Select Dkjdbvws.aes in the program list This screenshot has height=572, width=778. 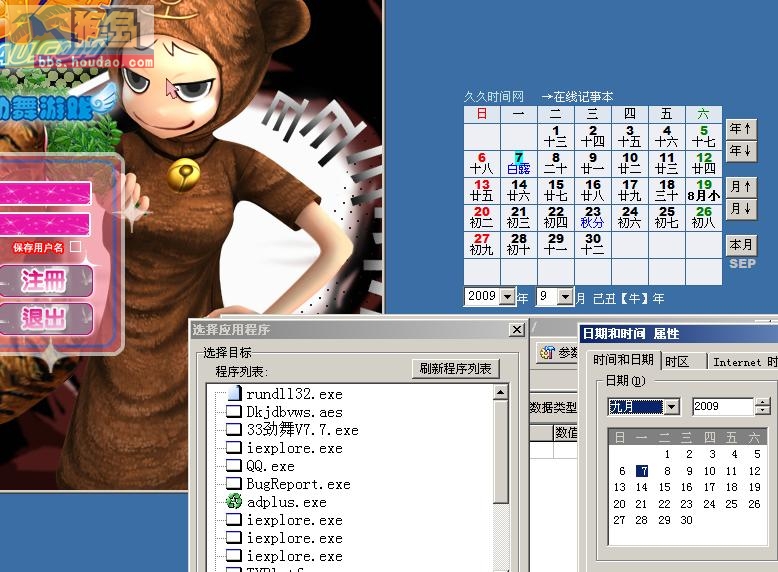click(294, 412)
